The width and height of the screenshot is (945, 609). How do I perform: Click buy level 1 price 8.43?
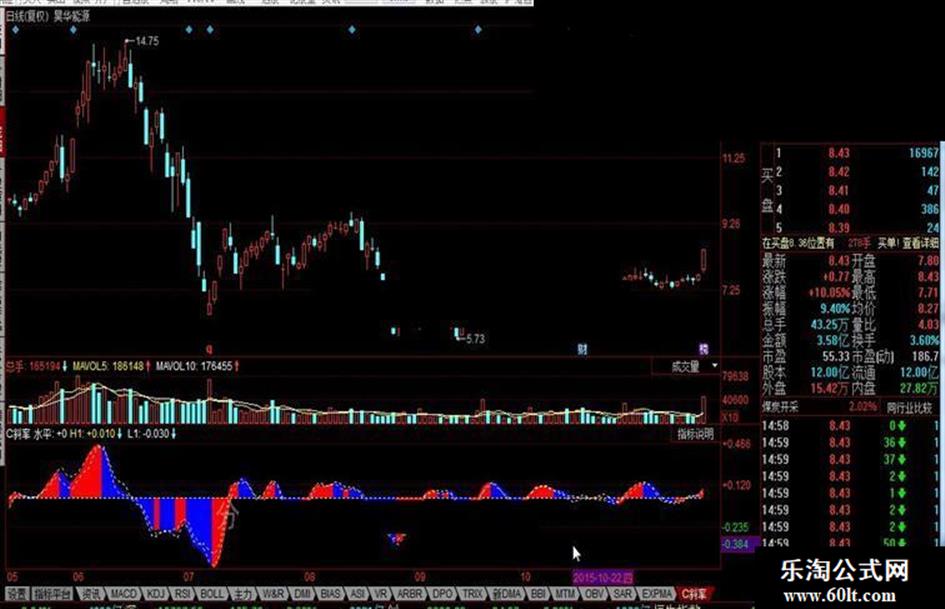point(838,153)
